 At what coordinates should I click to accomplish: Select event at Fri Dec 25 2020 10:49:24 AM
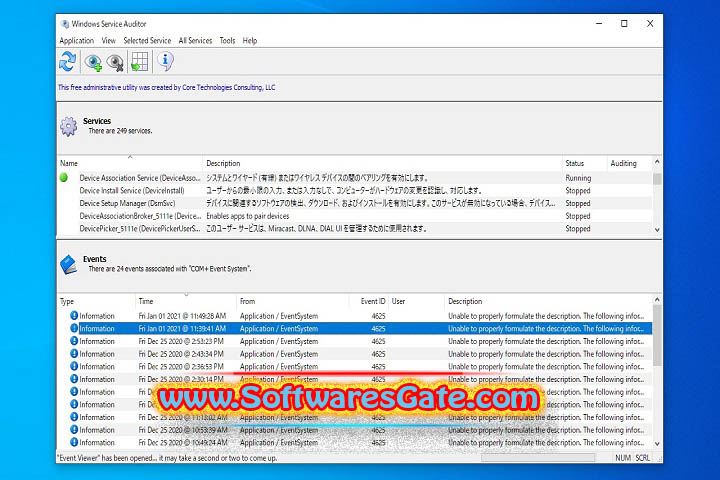click(354, 442)
